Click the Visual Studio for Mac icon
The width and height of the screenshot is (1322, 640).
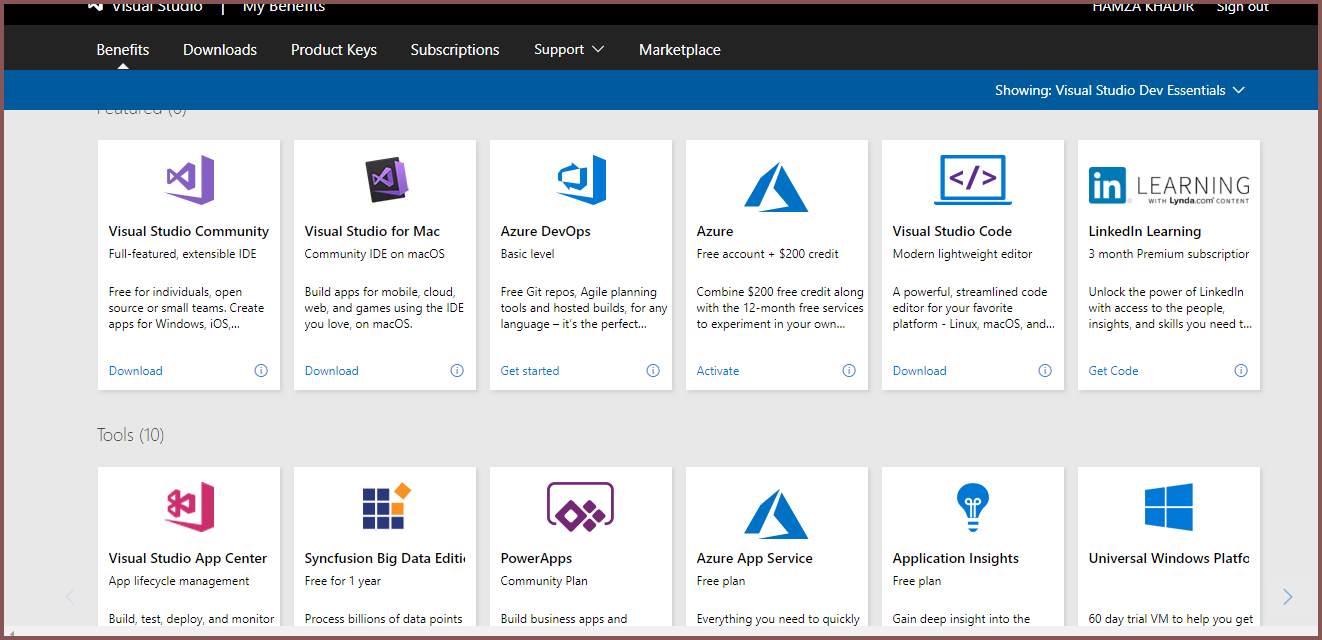pos(385,180)
